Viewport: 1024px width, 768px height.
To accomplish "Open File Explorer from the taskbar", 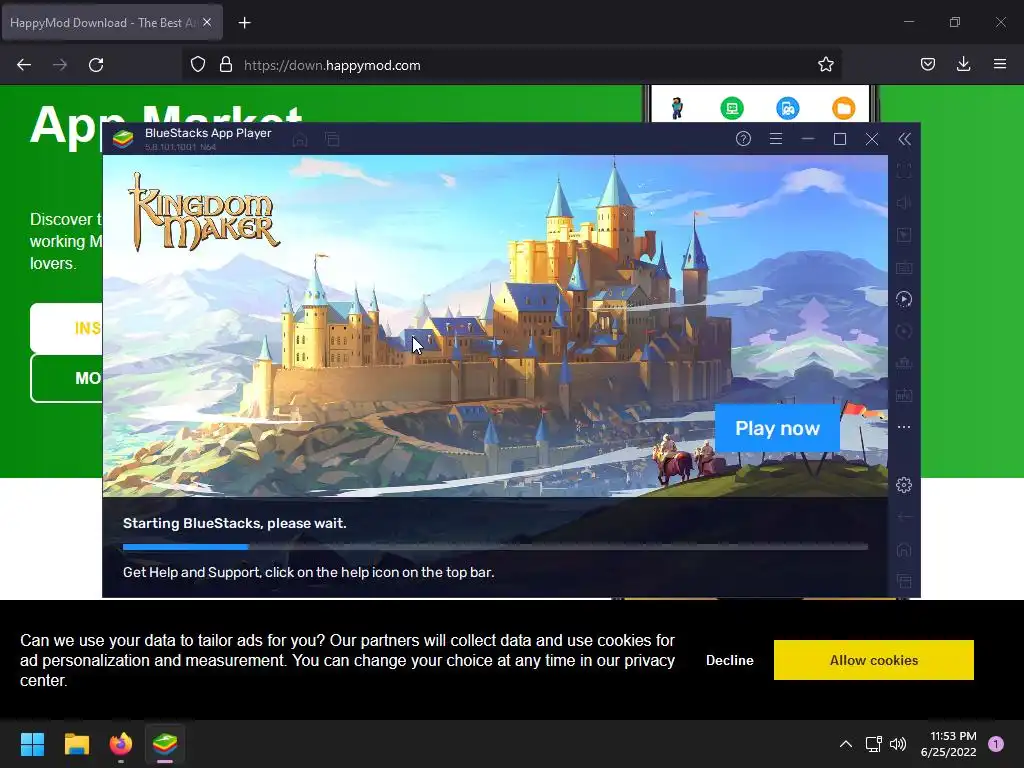I will coord(76,744).
